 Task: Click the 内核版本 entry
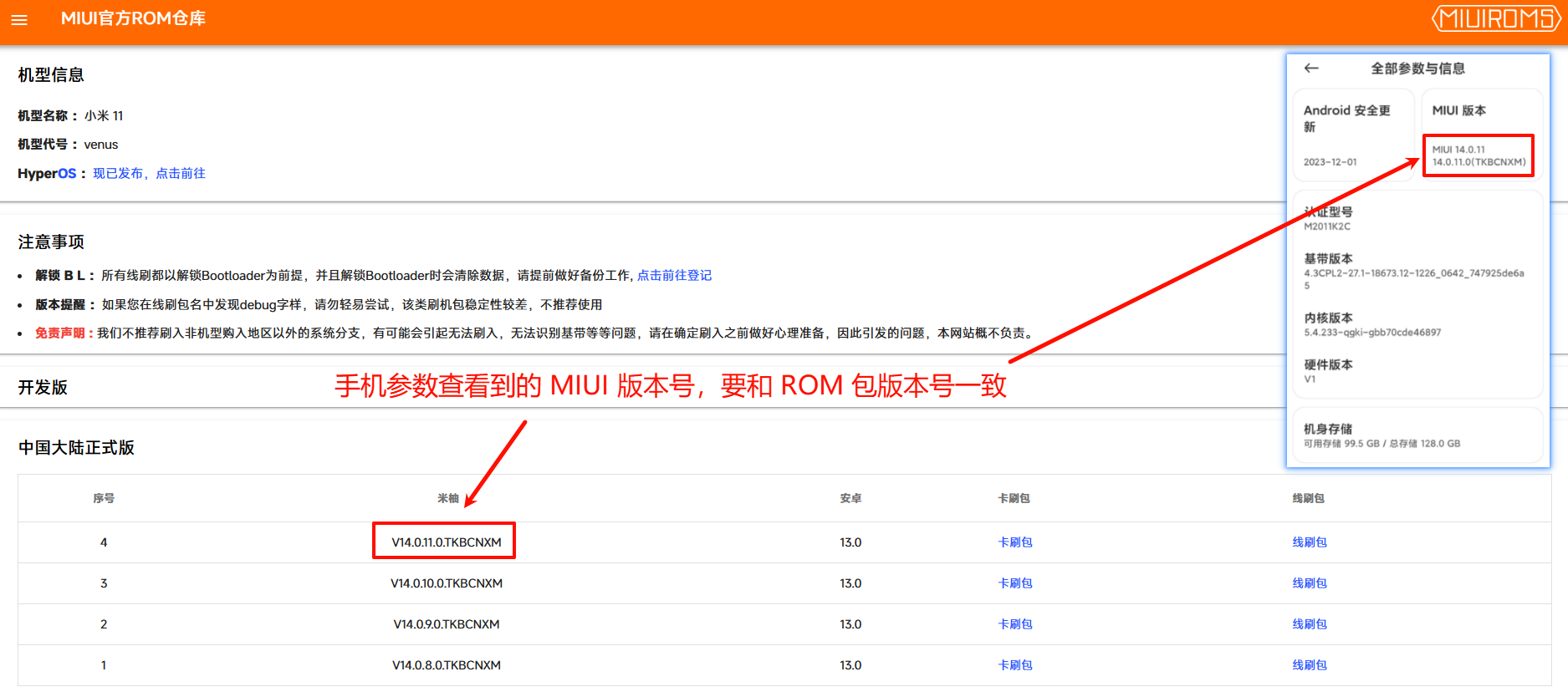1372,324
